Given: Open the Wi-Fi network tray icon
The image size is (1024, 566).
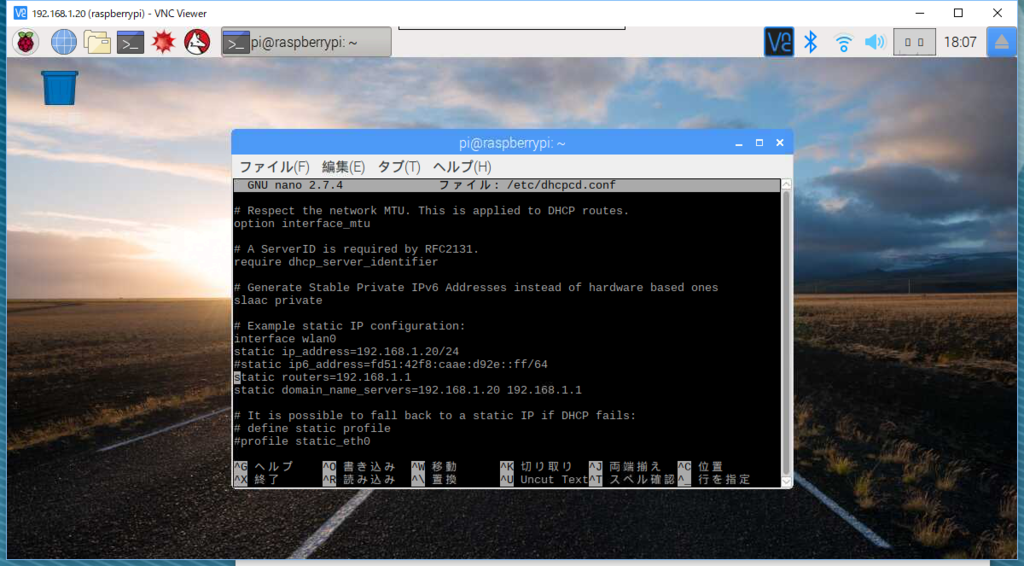Looking at the screenshot, I should pos(843,43).
